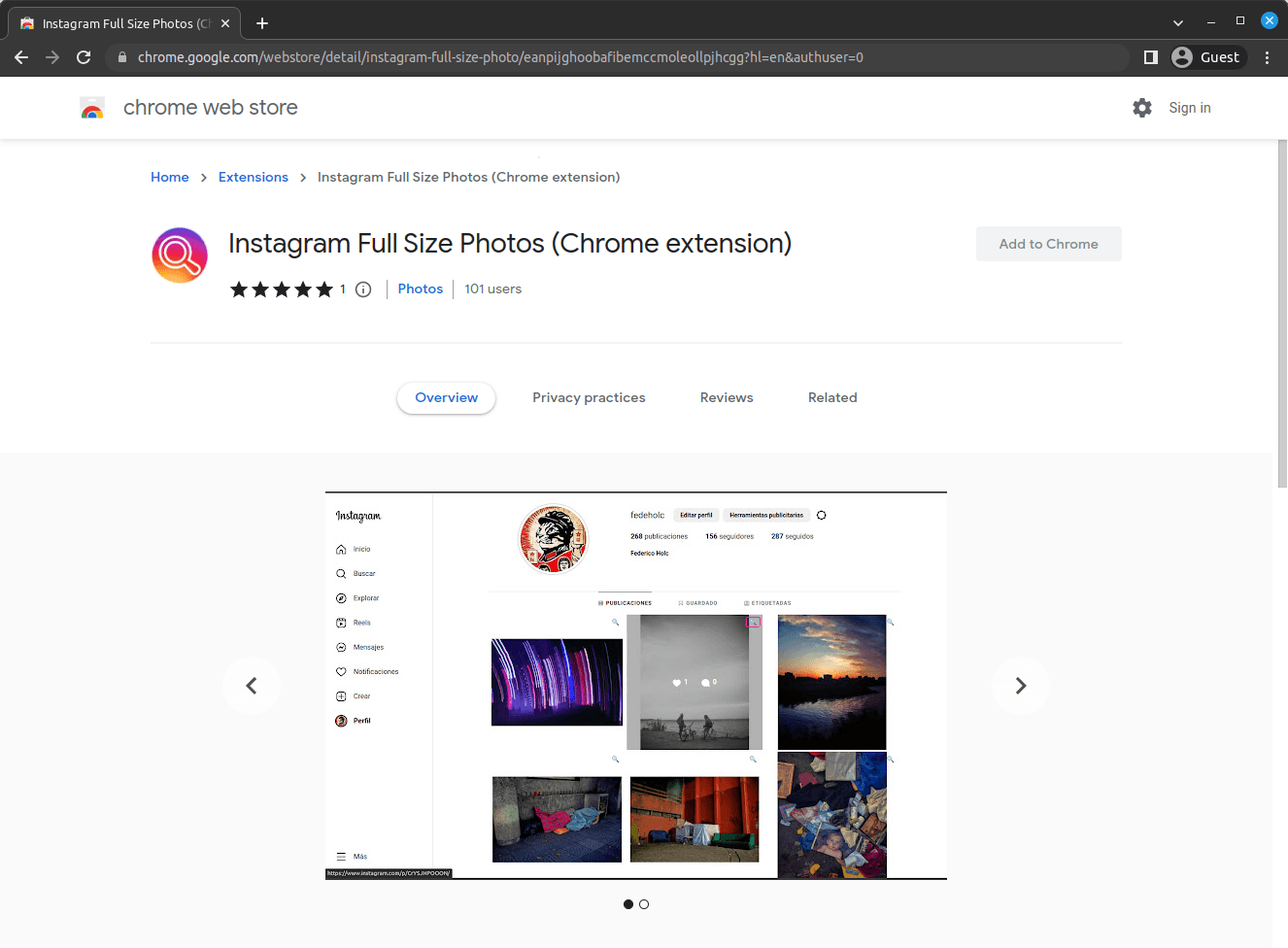Select the Overview tab
The width and height of the screenshot is (1288, 948).
447,397
